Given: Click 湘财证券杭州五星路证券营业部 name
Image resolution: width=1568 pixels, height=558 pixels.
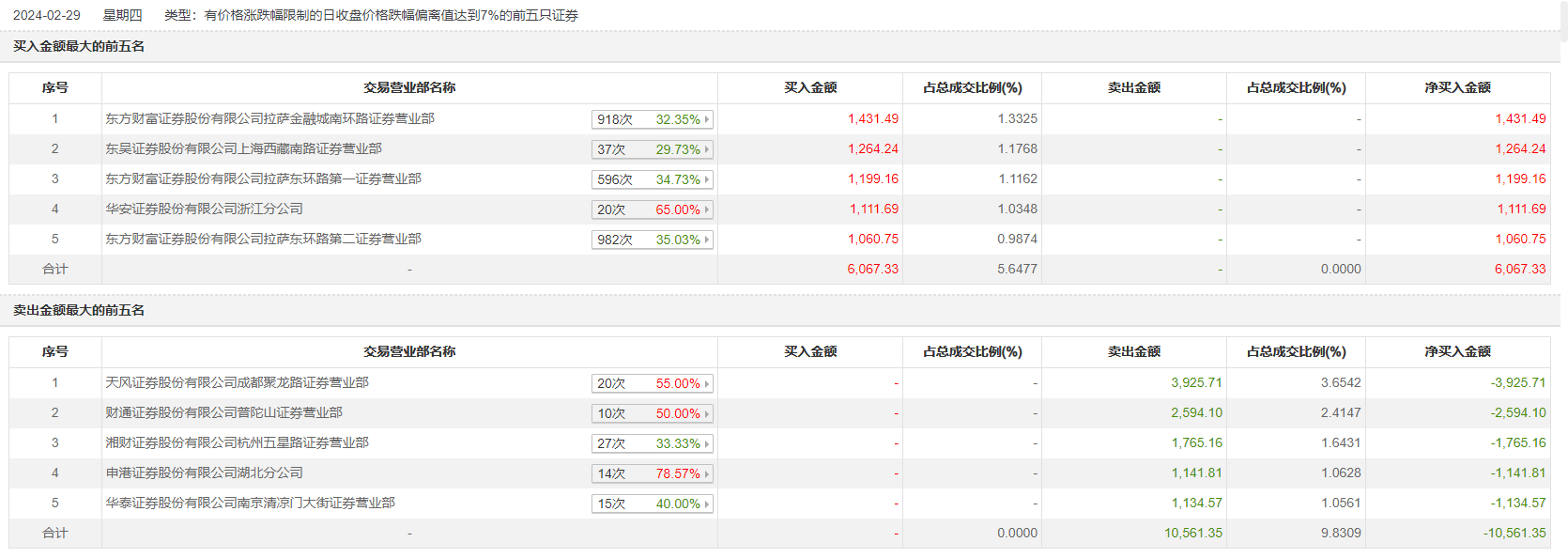Looking at the screenshot, I should pos(237,443).
